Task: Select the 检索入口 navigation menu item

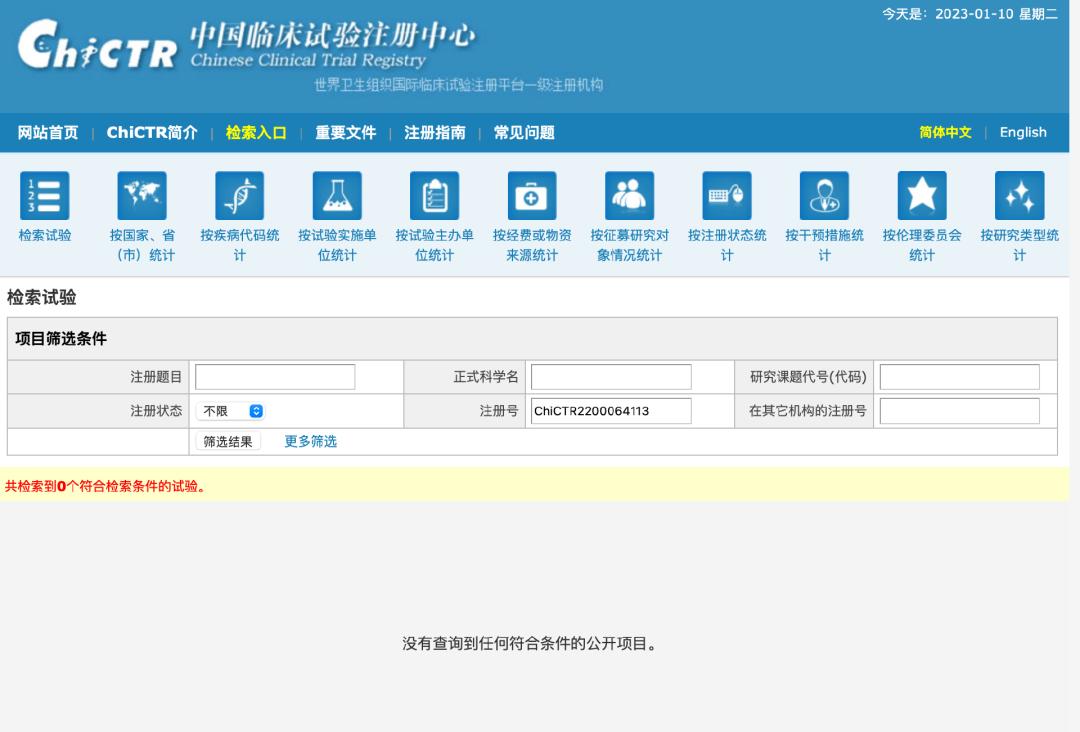Action: click(x=256, y=133)
